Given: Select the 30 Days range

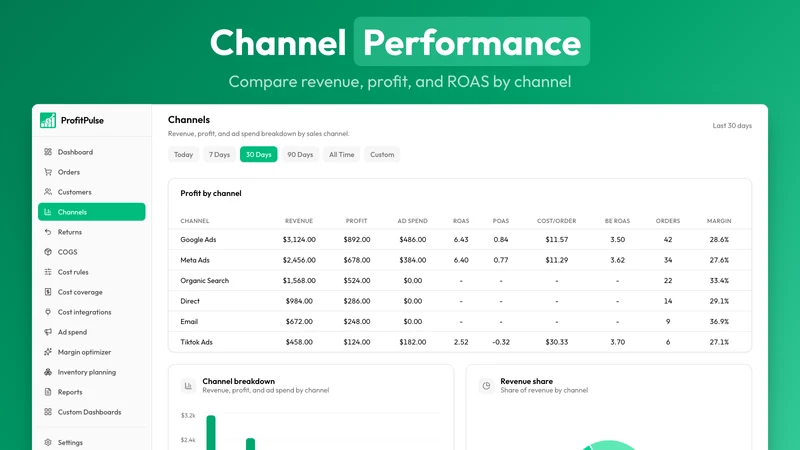Looking at the screenshot, I should (x=259, y=155).
